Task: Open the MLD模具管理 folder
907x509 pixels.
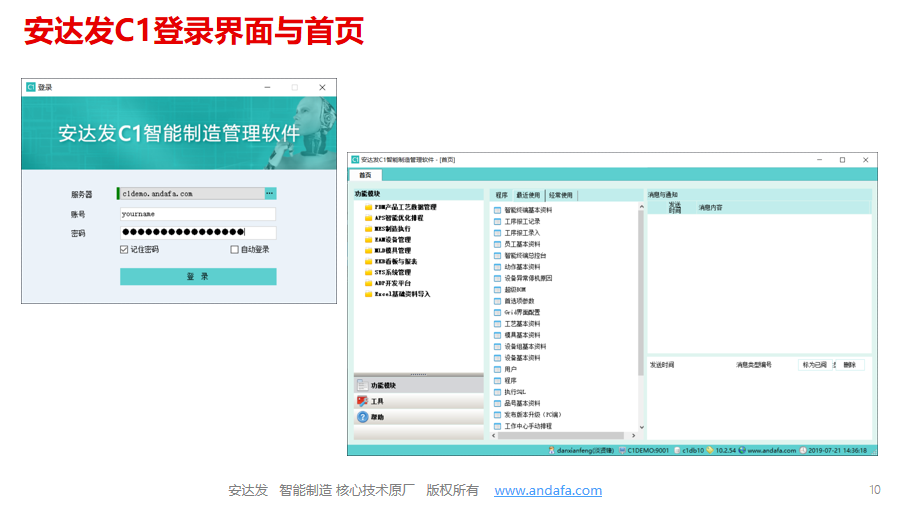Action: coord(388,250)
